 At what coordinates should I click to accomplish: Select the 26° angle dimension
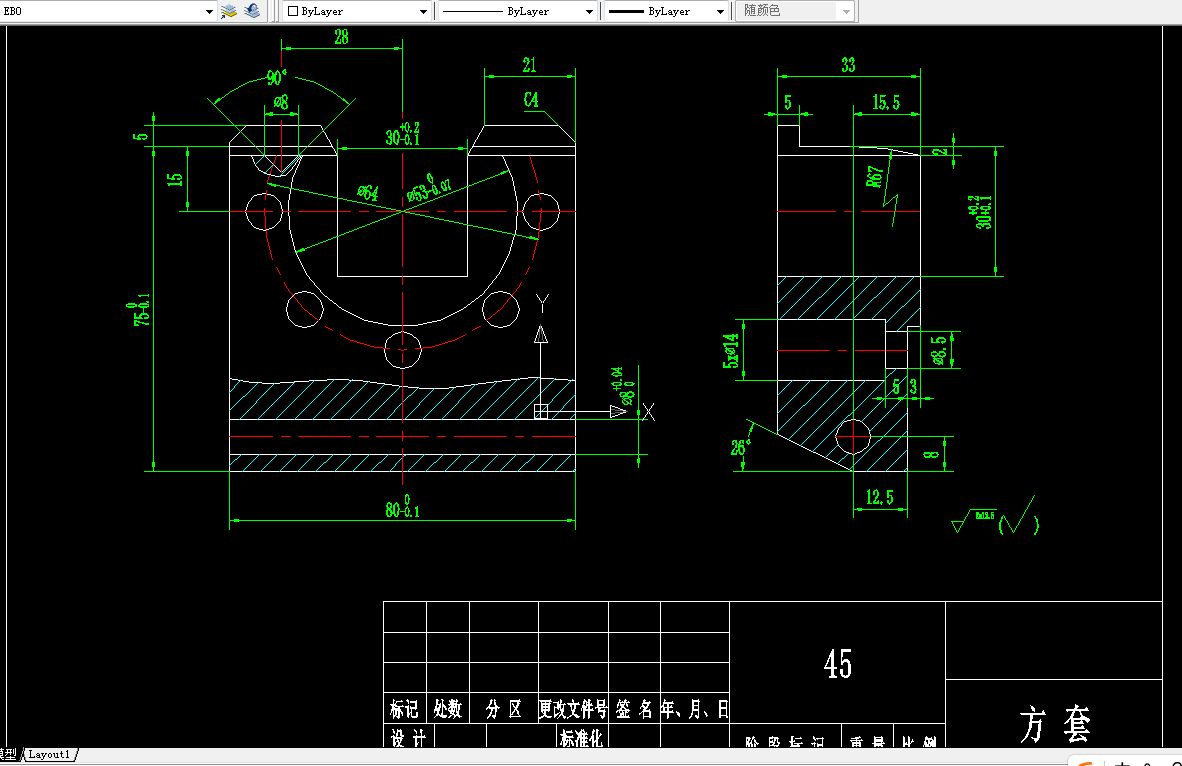[740, 448]
